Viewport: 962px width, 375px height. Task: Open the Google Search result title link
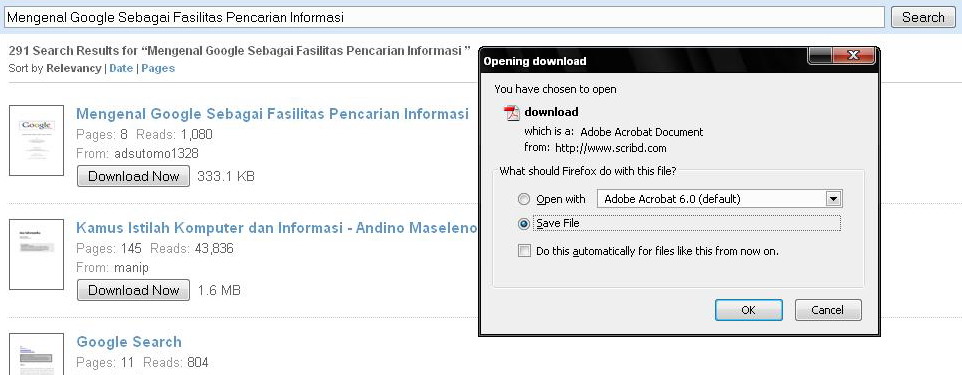point(129,342)
